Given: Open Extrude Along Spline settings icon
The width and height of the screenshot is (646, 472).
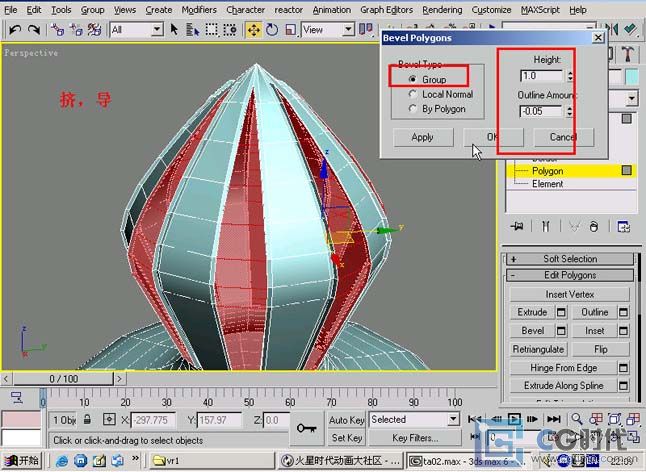Looking at the screenshot, I should tap(623, 386).
